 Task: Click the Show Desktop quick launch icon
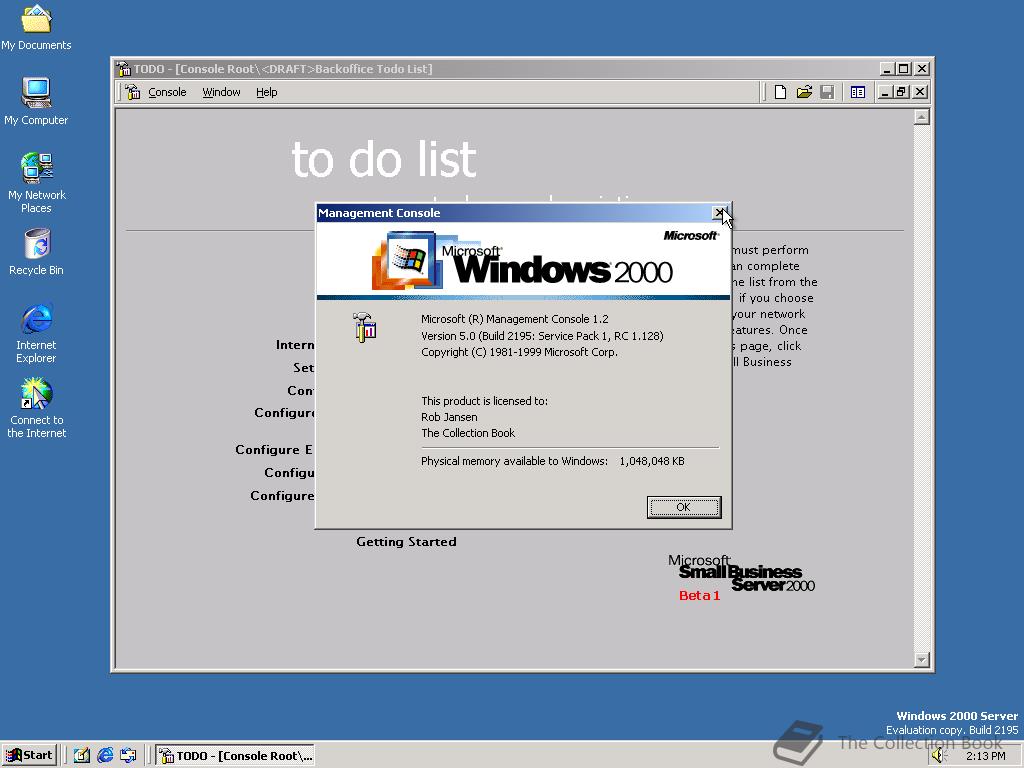[82, 756]
